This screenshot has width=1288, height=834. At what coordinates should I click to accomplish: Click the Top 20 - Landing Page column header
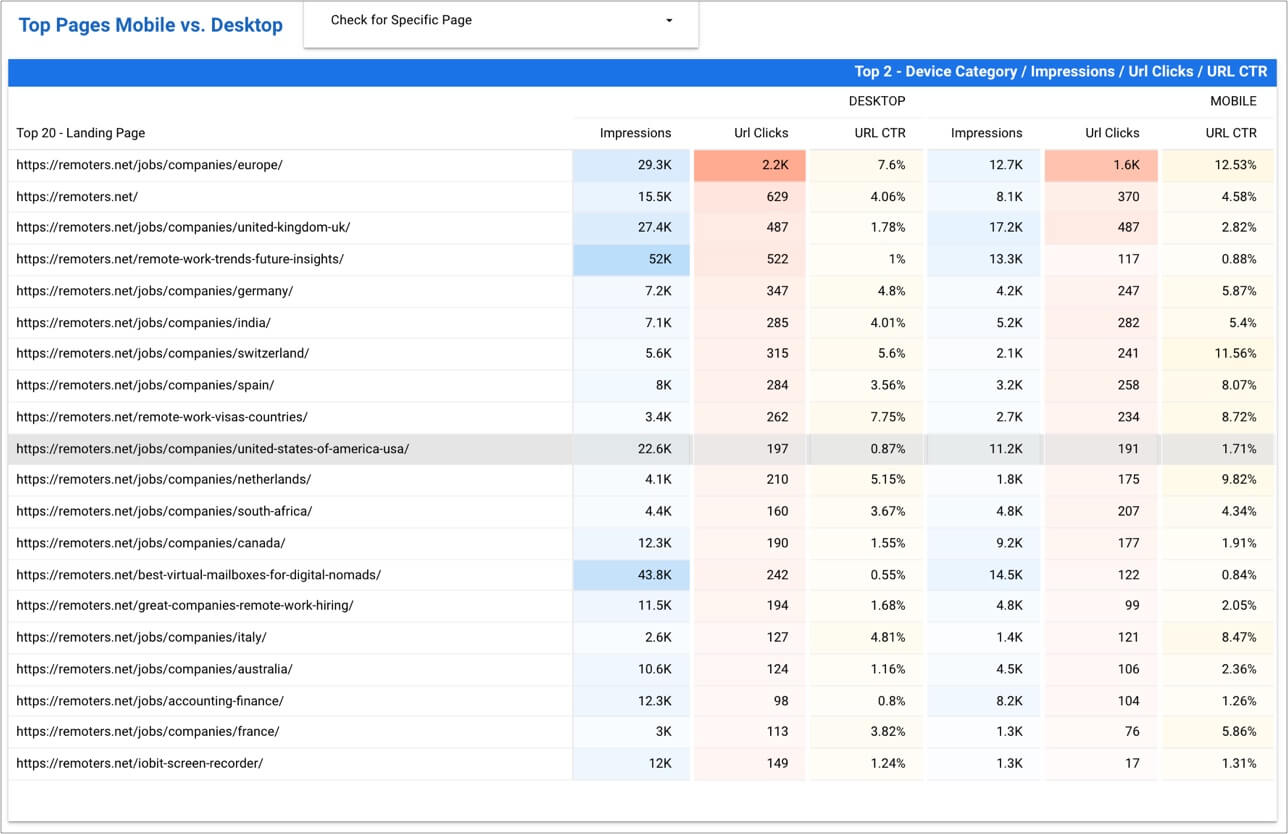click(80, 133)
